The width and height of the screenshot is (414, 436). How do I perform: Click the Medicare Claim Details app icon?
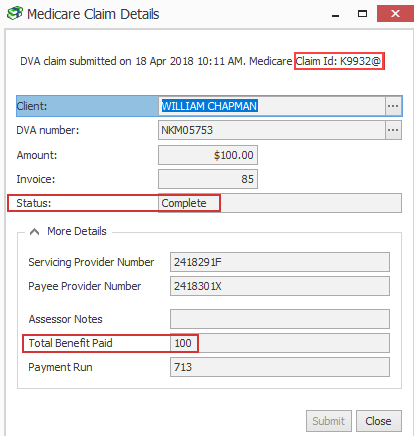point(15,14)
